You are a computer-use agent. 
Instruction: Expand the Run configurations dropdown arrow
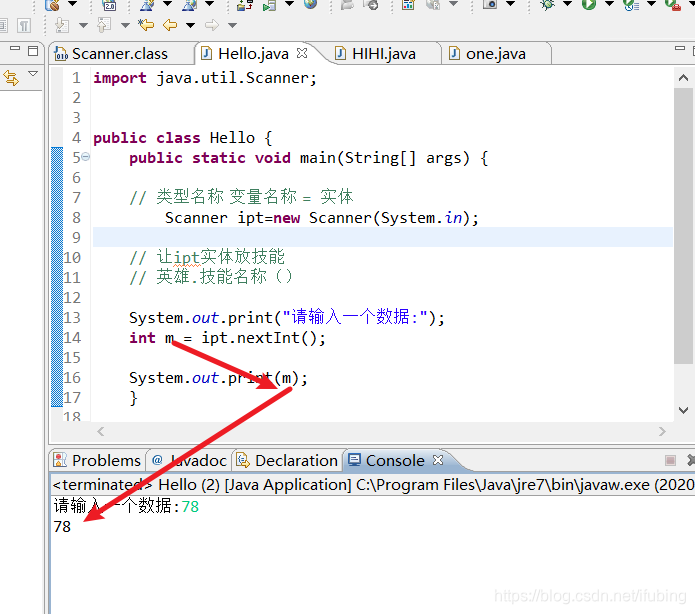(x=609, y=4)
